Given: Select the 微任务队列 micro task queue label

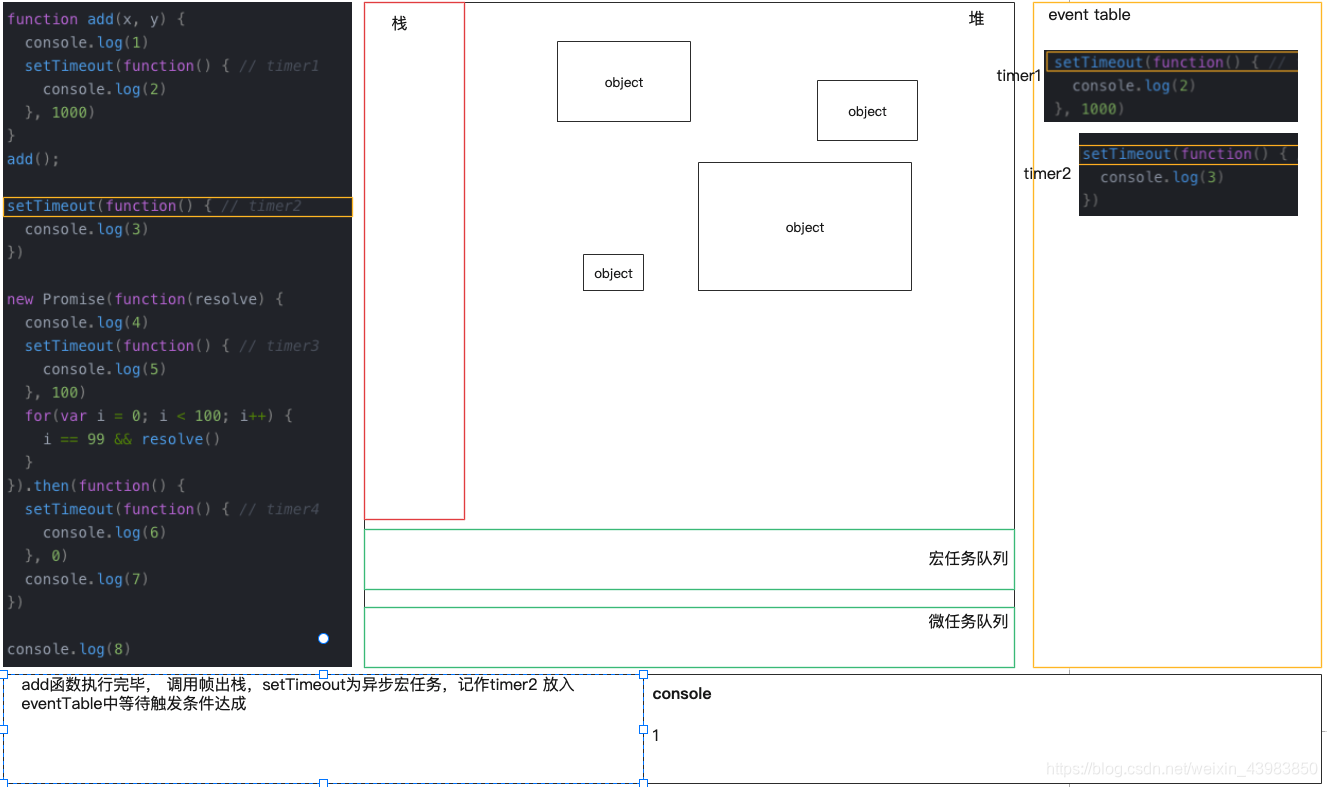Looking at the screenshot, I should pyautogui.click(x=968, y=621).
